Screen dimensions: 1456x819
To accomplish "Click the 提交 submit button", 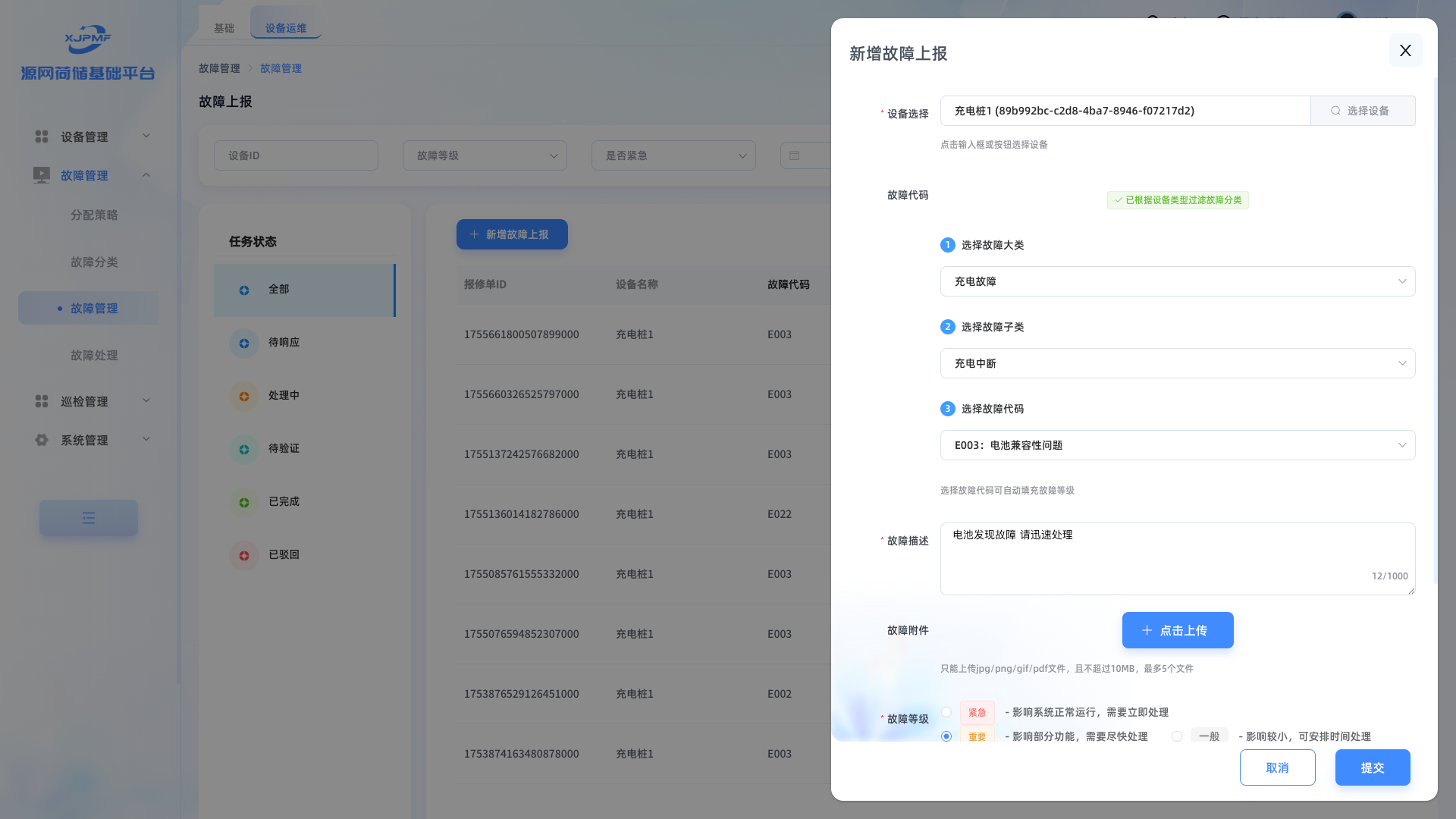I will [1372, 767].
